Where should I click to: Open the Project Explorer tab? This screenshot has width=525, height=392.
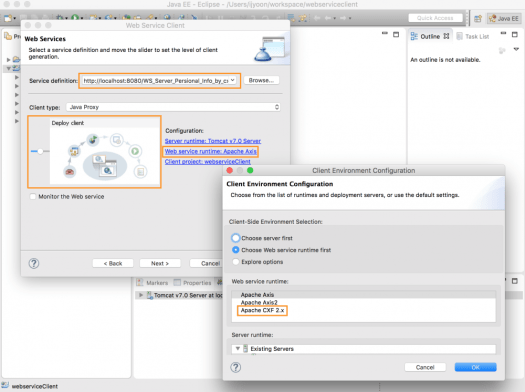tap(12, 36)
